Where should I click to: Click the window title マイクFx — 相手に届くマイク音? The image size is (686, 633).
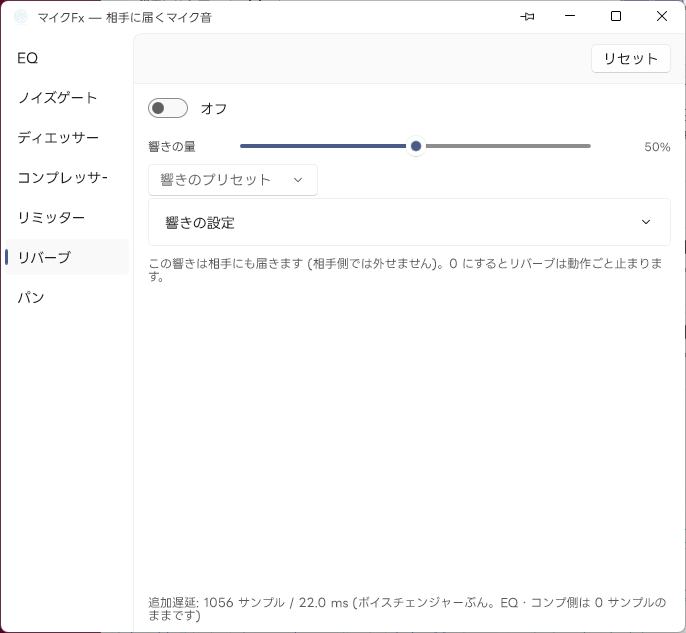[125, 17]
